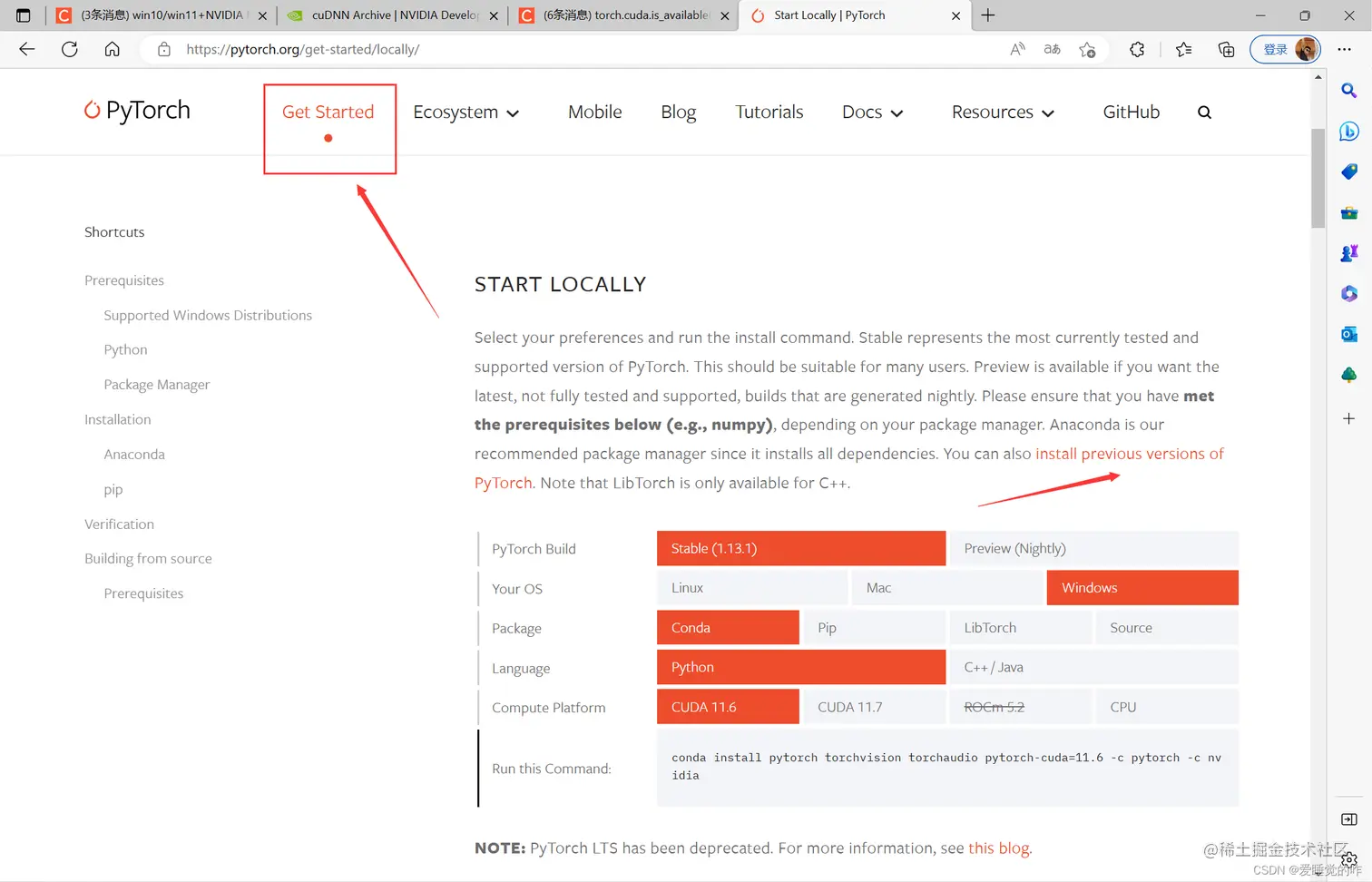This screenshot has height=882, width=1372.
Task: Close the Start Locally PyTorch tab
Action: click(x=955, y=15)
